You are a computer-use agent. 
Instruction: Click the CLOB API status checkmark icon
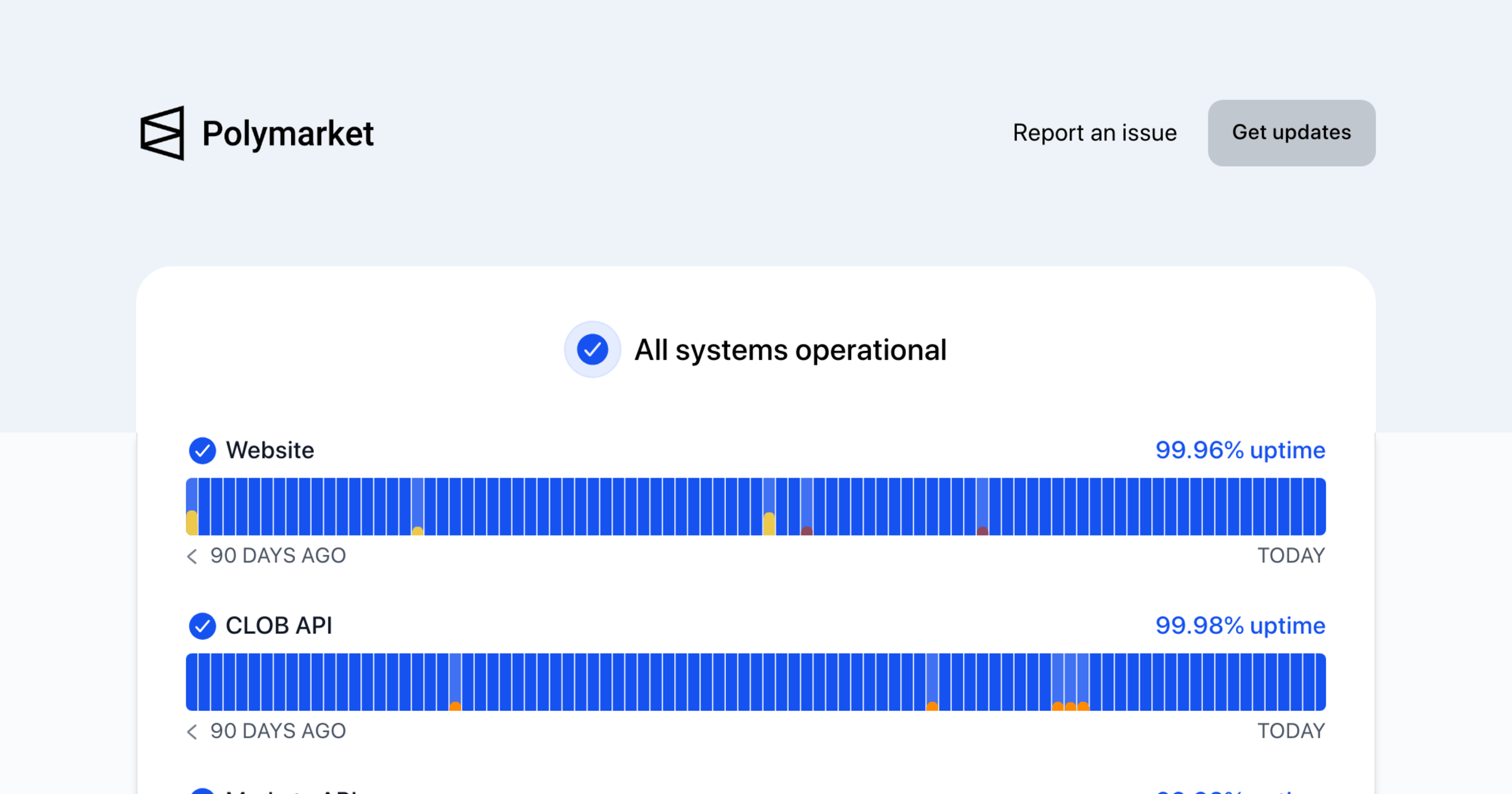[202, 626]
